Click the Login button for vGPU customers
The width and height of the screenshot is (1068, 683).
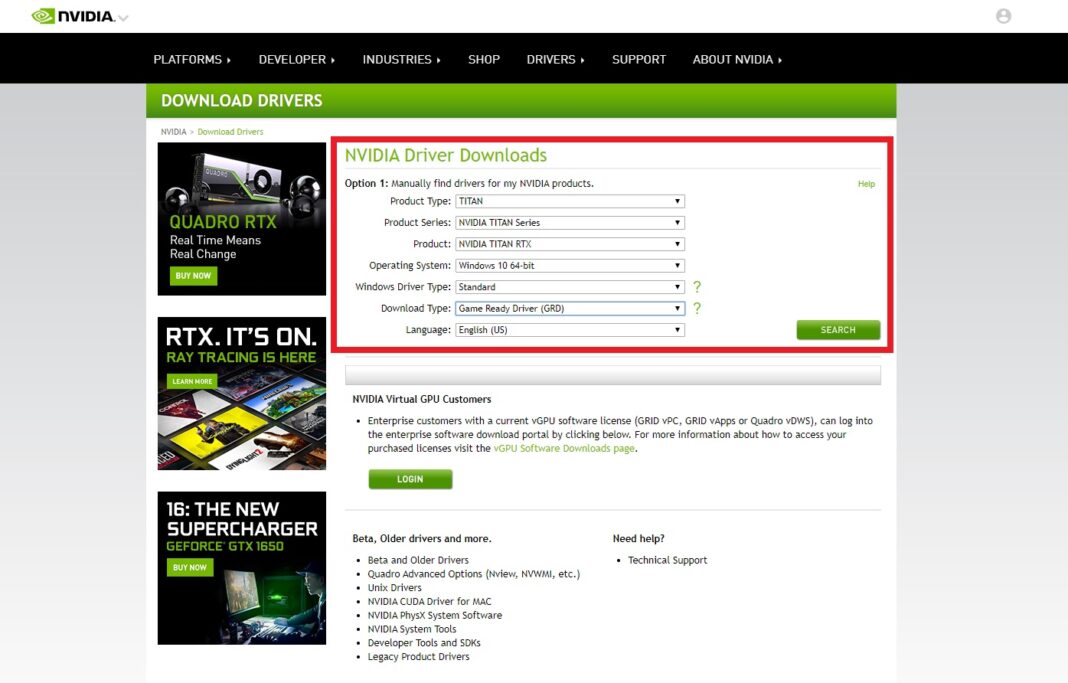(x=410, y=479)
